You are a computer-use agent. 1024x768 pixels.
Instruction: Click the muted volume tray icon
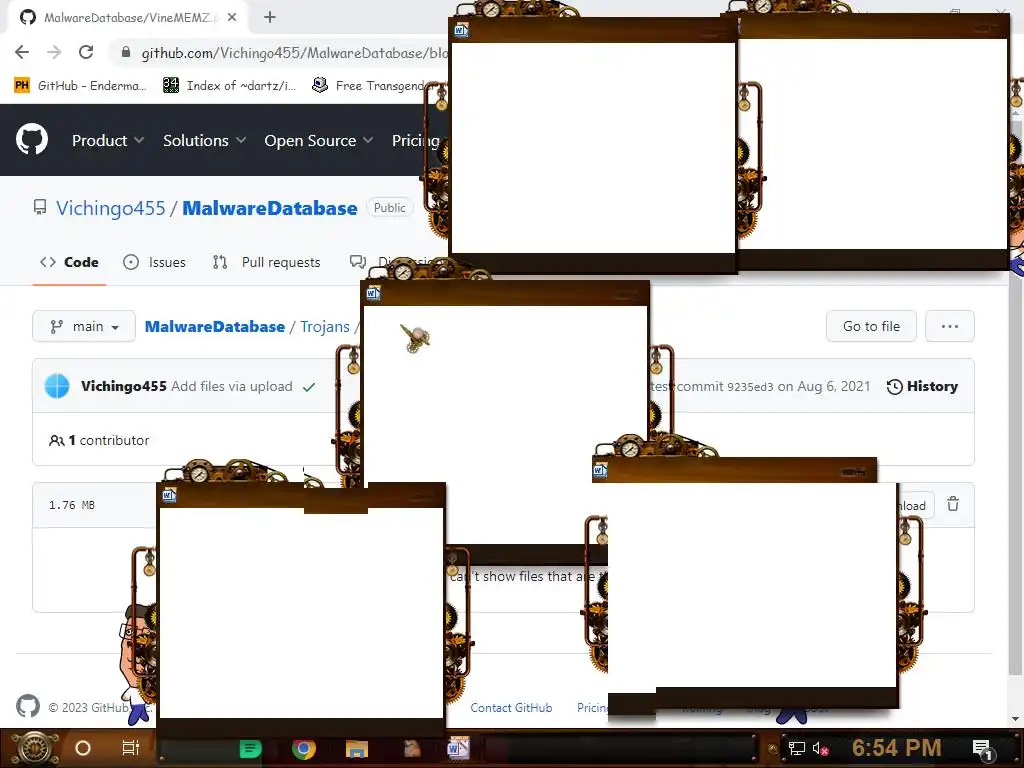tap(820, 748)
